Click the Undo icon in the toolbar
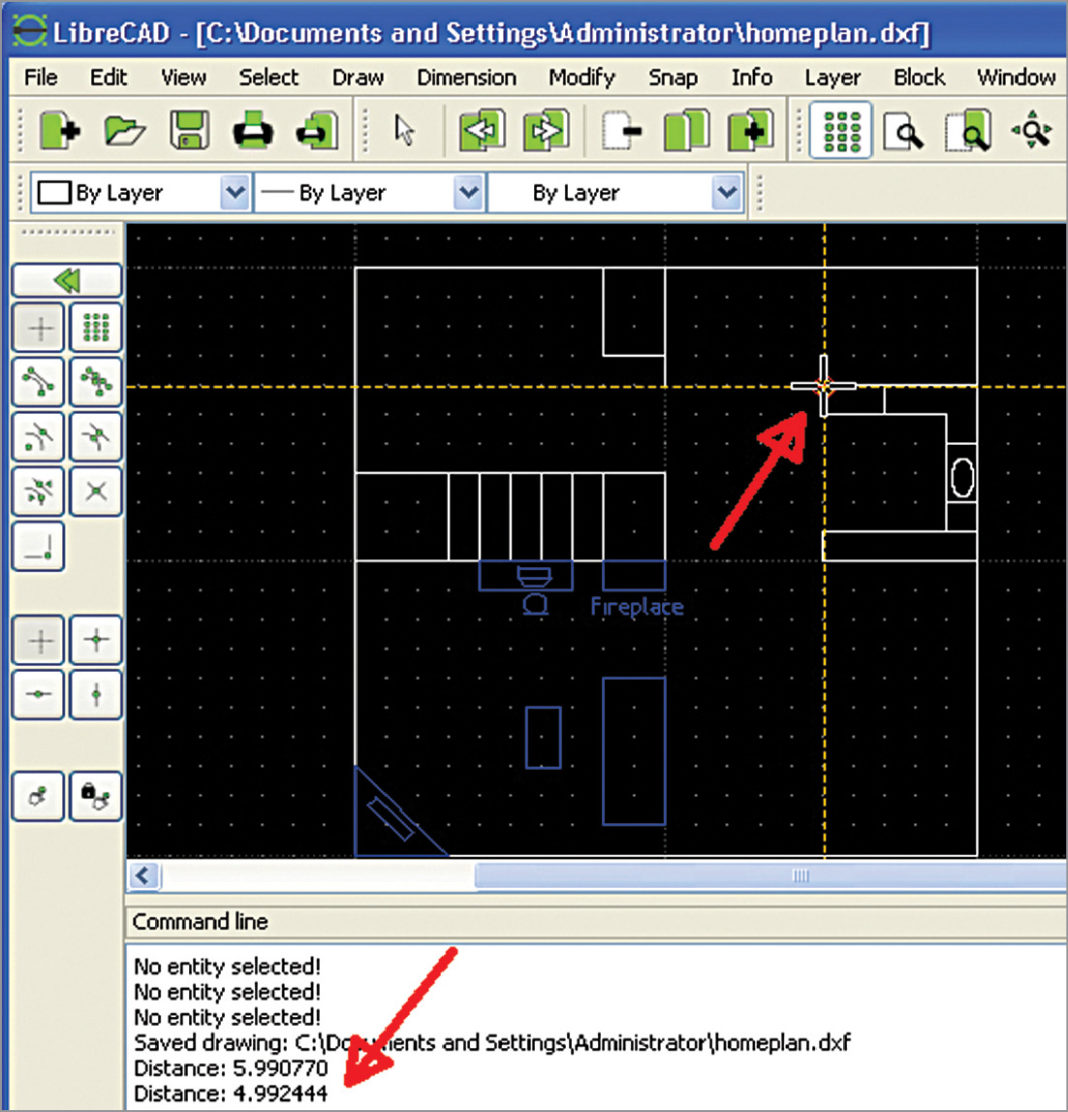 click(483, 131)
